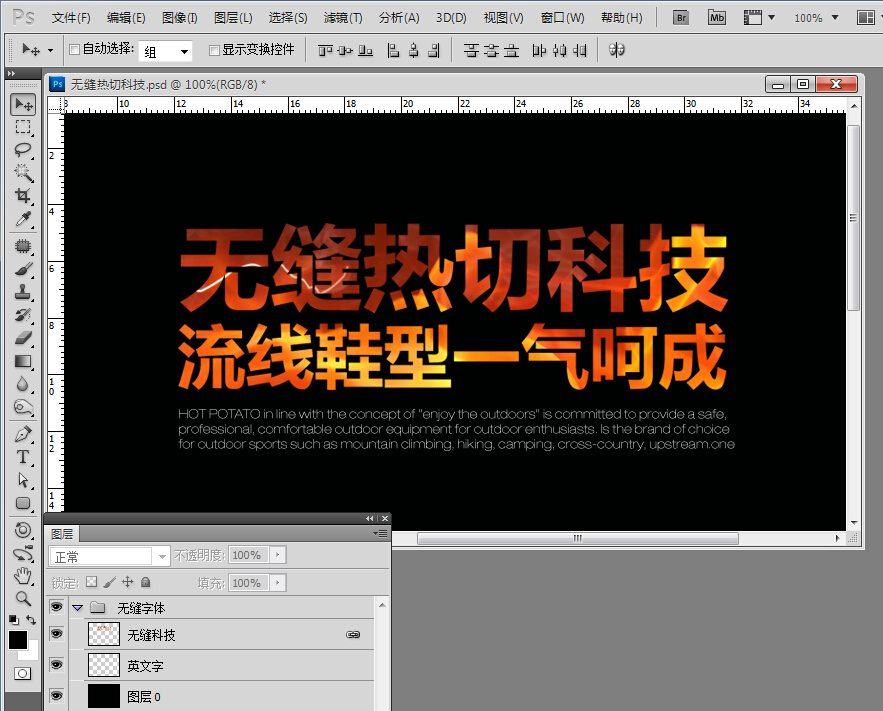Open the 不透明度 slider arrow
This screenshot has height=711, width=883.
pos(277,555)
